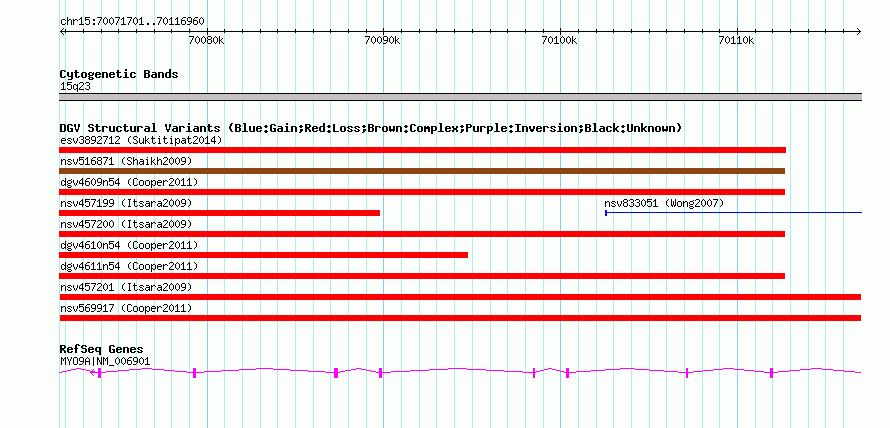Click the nsv457199 (Itsara2009) label
The height and width of the screenshot is (428, 890).
[x=126, y=203]
